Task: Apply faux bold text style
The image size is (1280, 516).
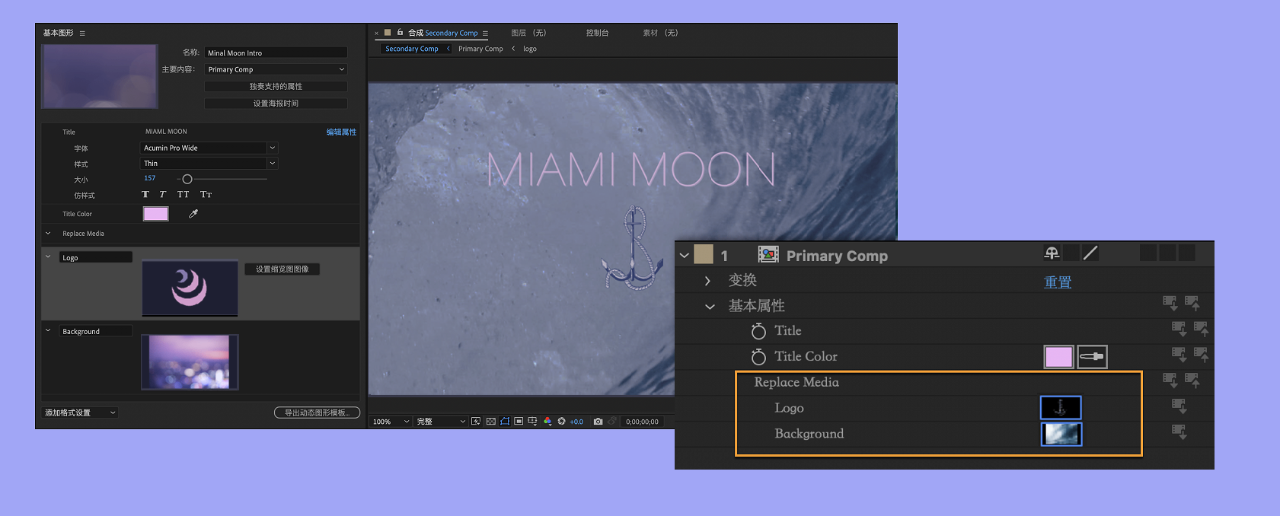Action: tap(145, 195)
